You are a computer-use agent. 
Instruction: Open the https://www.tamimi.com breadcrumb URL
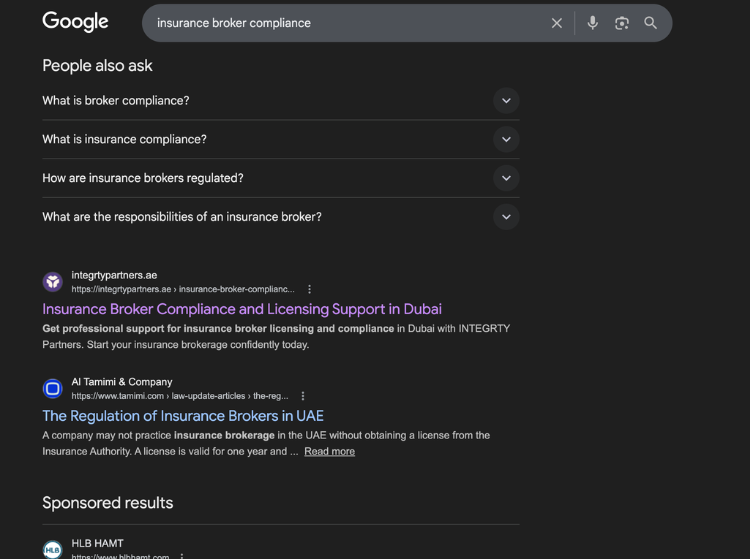180,396
